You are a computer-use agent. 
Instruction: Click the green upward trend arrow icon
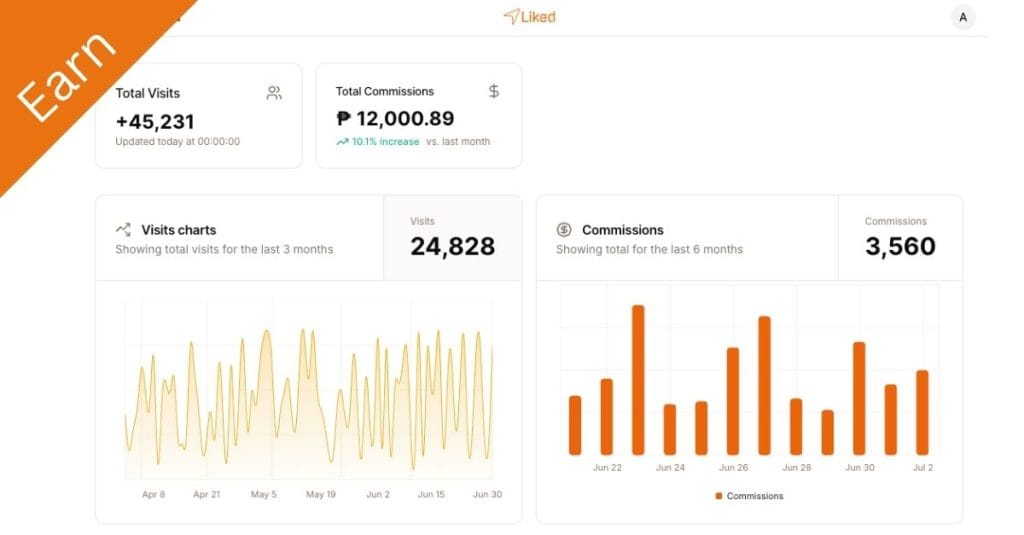342,142
